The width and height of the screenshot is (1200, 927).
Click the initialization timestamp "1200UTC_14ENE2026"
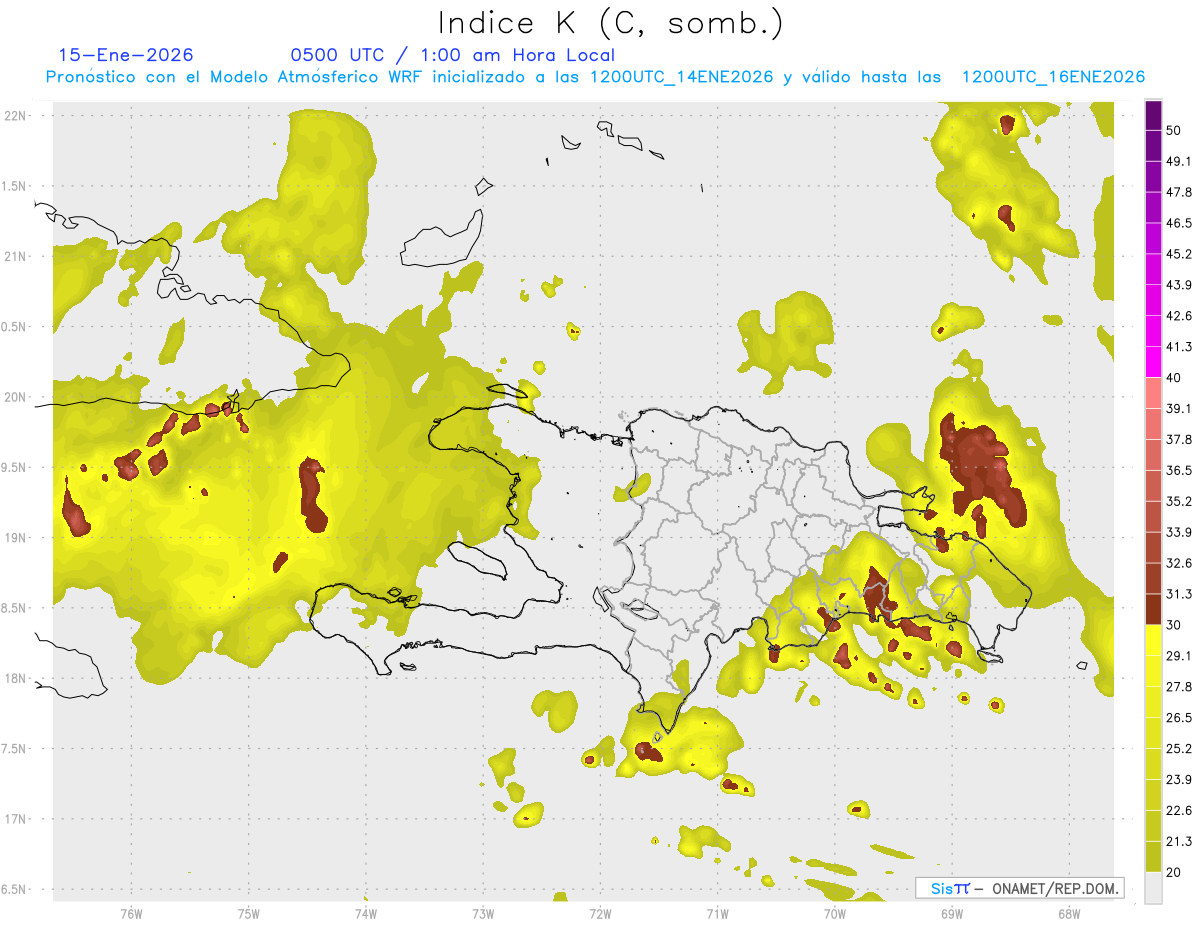point(682,77)
